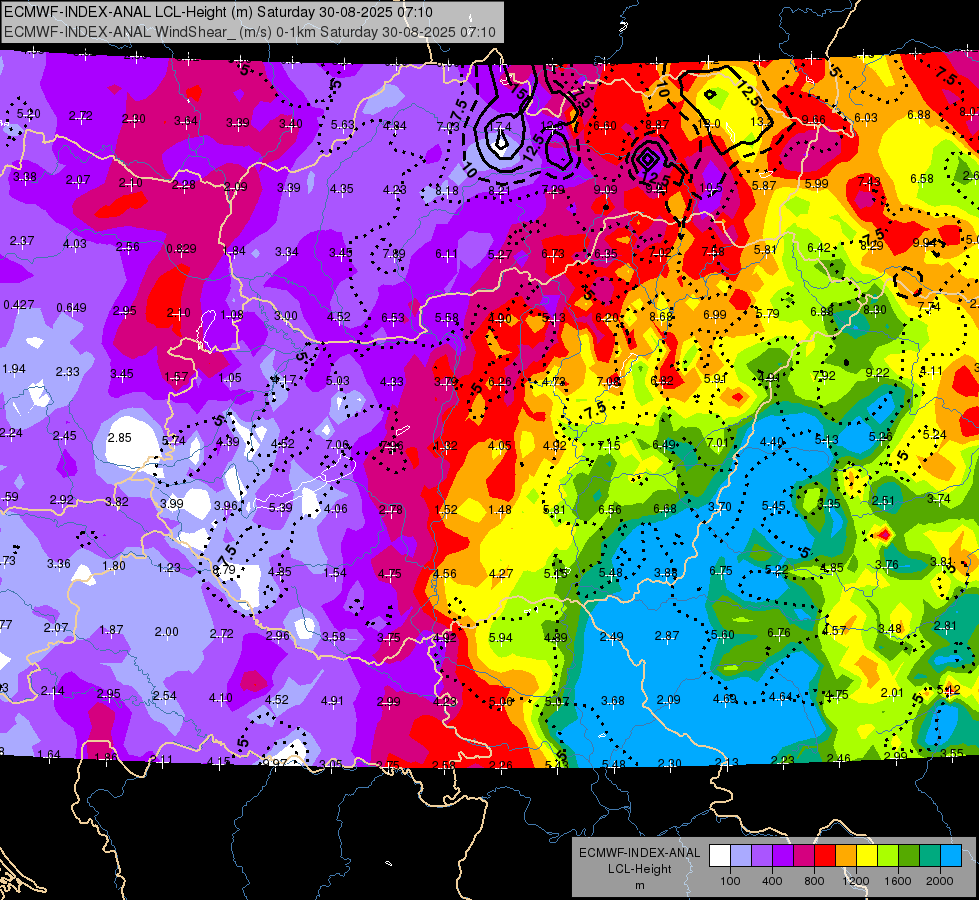This screenshot has width=979, height=900.
Task: Click the grid value 5.94
Action: 500,638
